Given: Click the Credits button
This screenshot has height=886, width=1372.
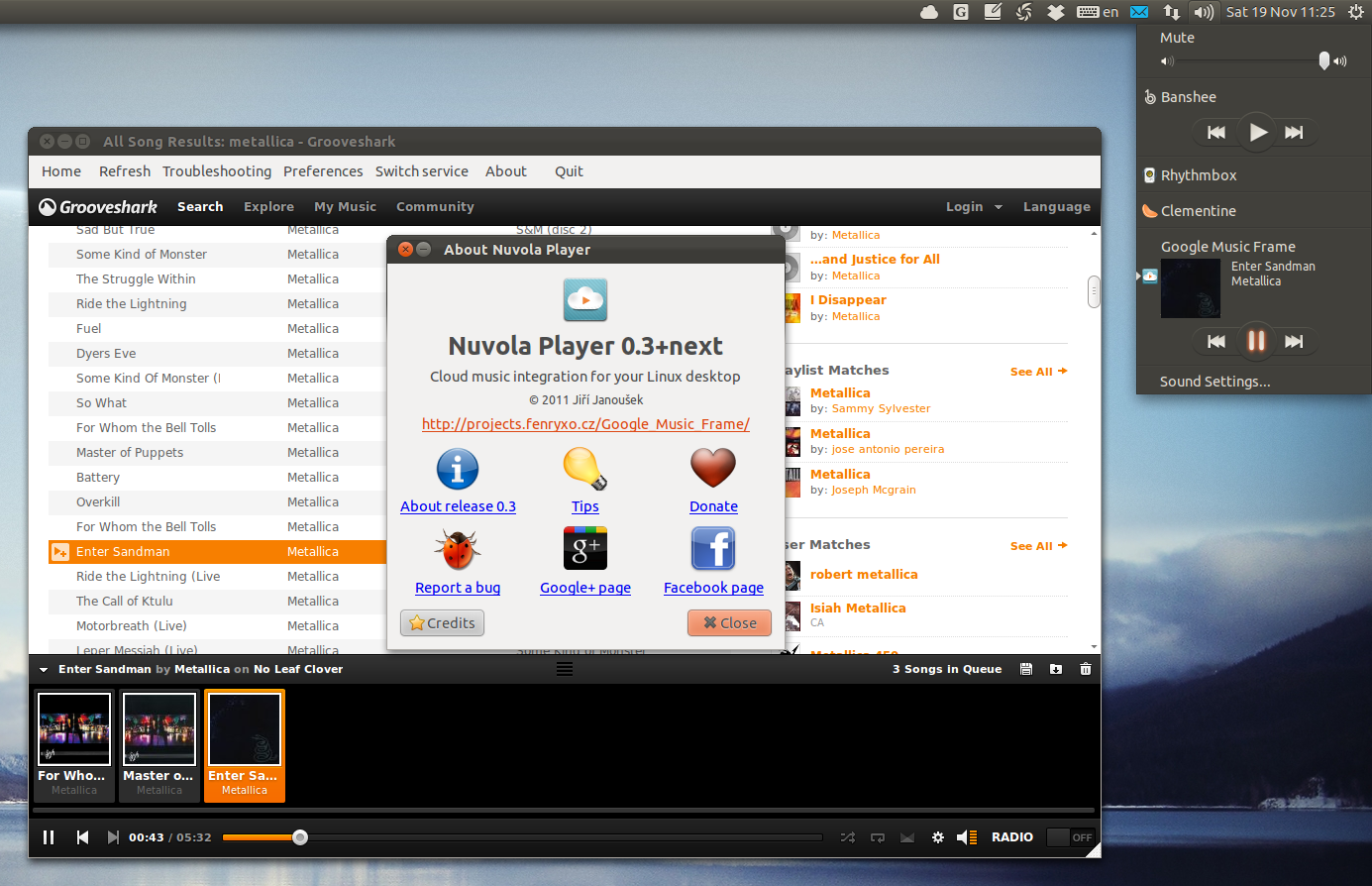Looking at the screenshot, I should click(x=442, y=622).
